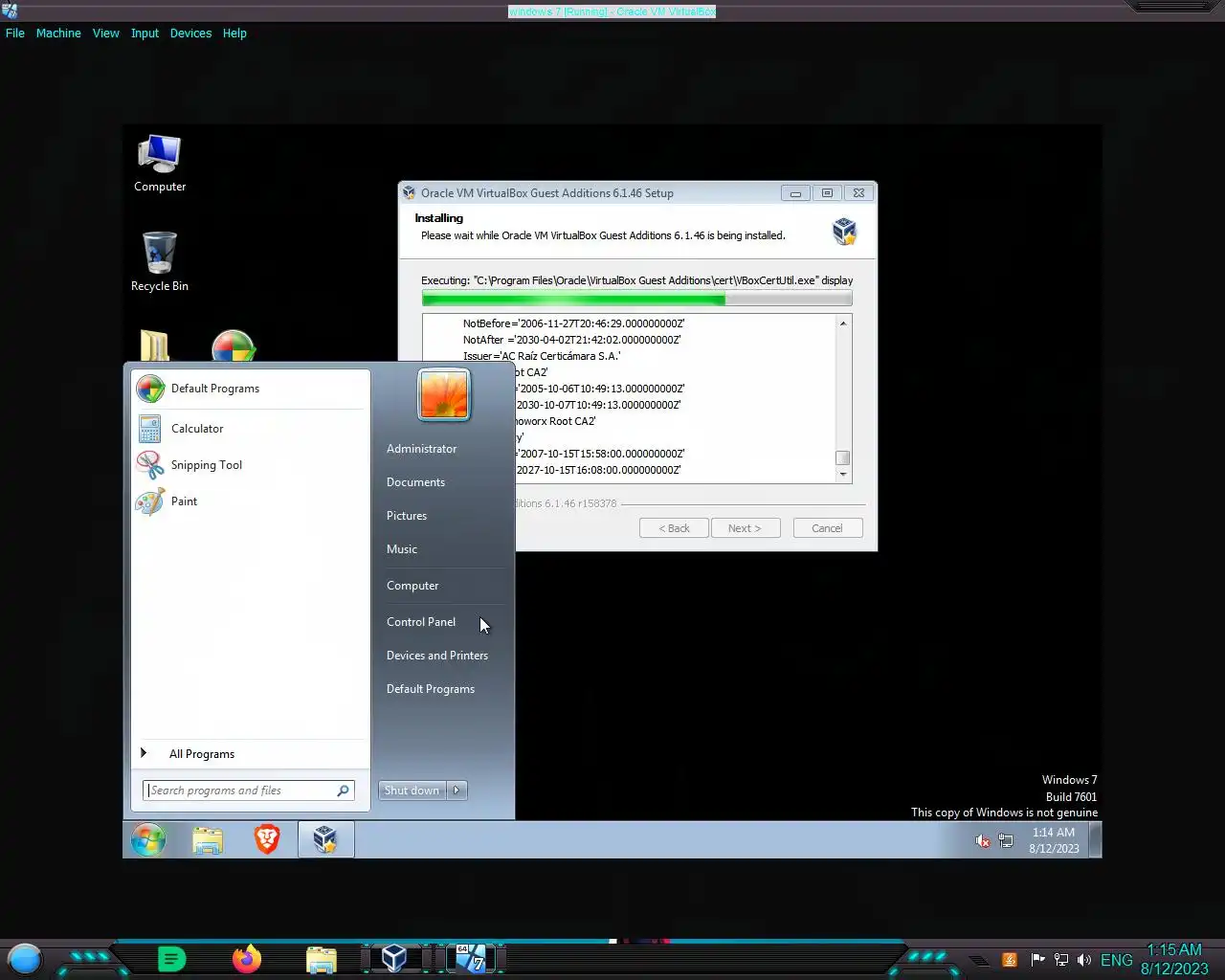Image resolution: width=1225 pixels, height=980 pixels.
Task: Click the installation progress bar
Action: tap(636, 299)
